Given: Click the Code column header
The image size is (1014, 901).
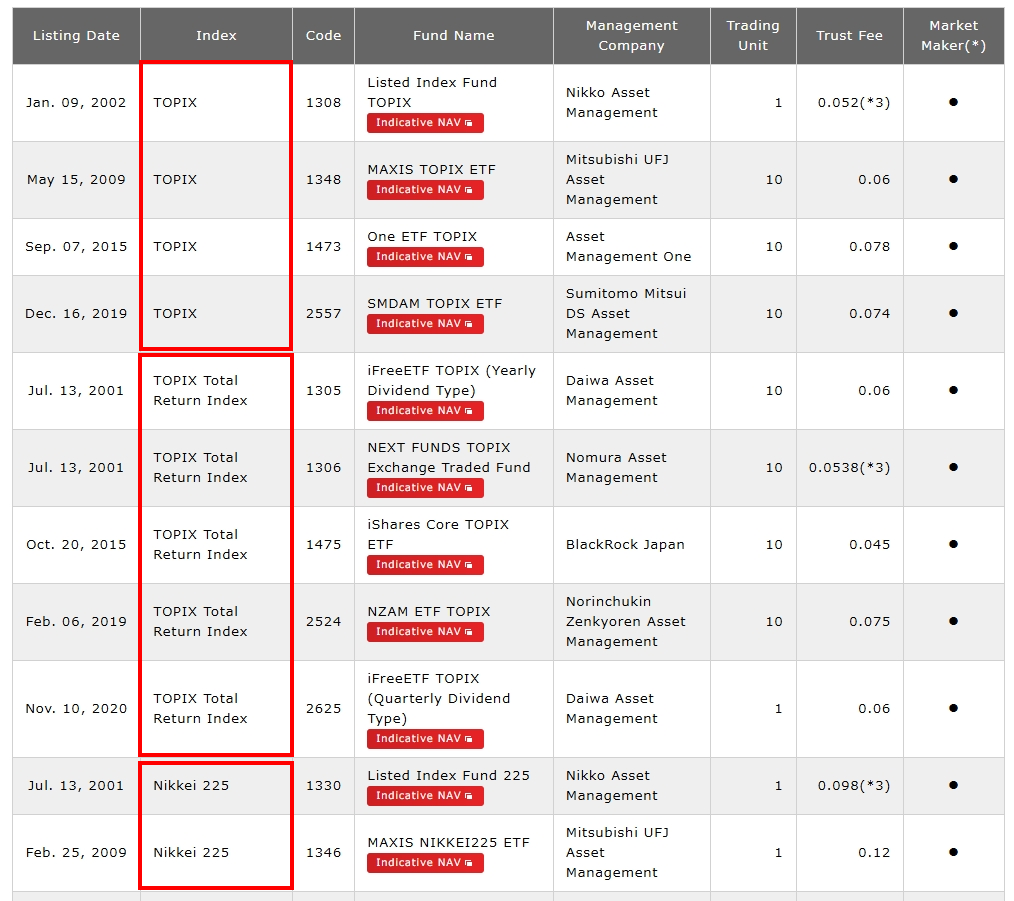Looking at the screenshot, I should pos(323,36).
